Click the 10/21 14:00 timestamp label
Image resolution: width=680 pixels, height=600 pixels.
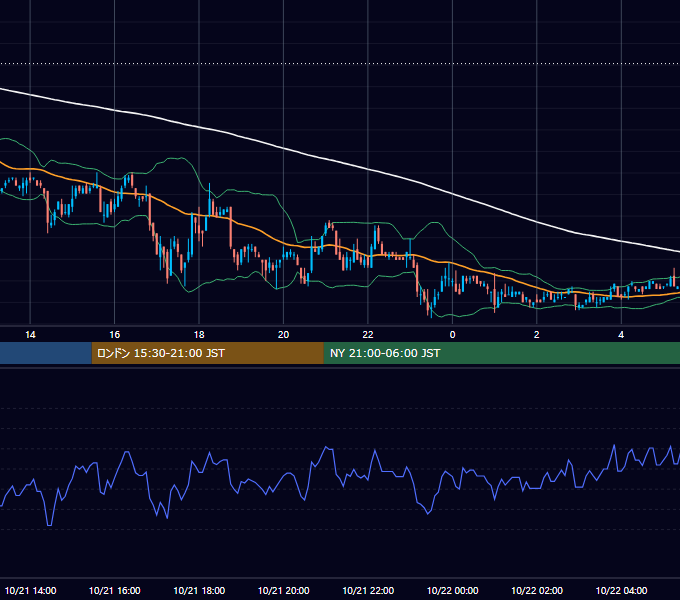(30, 590)
